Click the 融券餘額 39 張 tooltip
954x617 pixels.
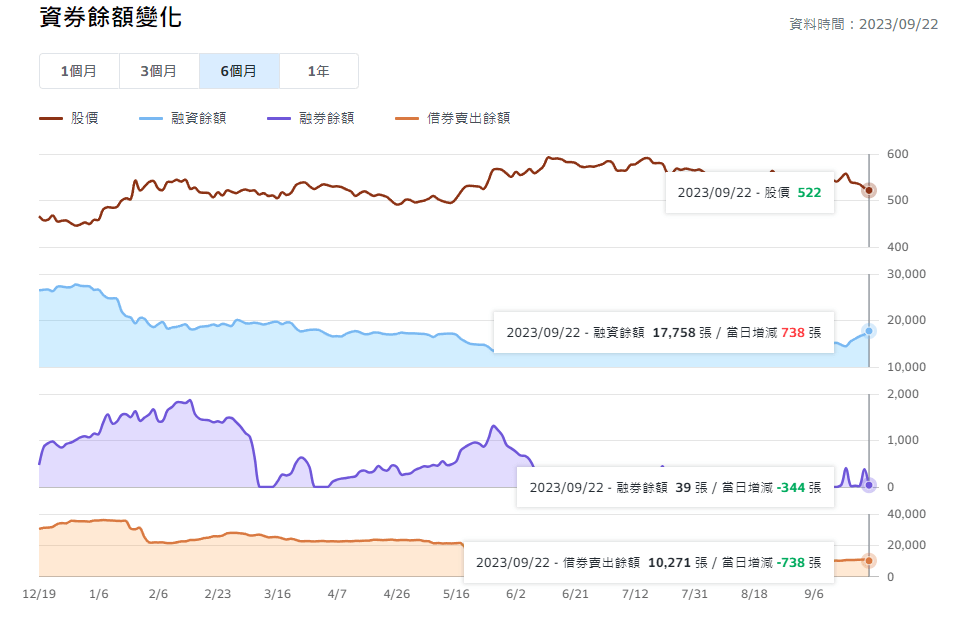pyautogui.click(x=675, y=487)
